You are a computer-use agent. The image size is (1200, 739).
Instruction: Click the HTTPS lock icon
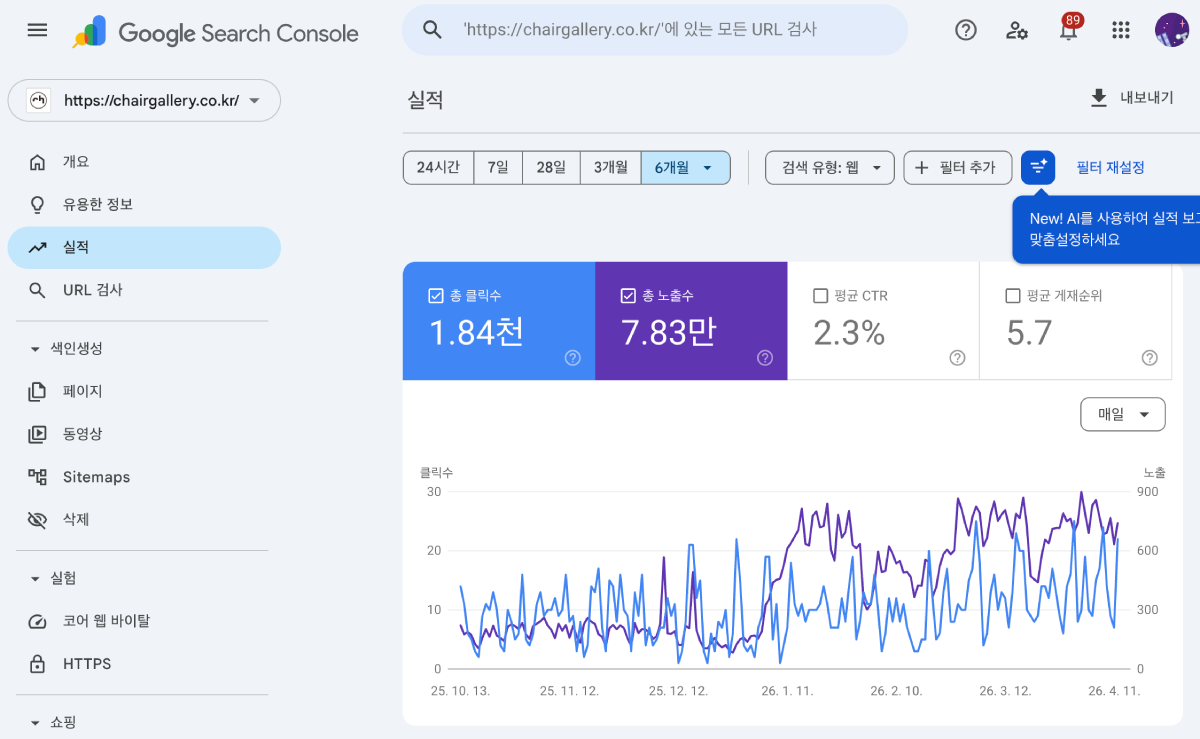[37, 664]
